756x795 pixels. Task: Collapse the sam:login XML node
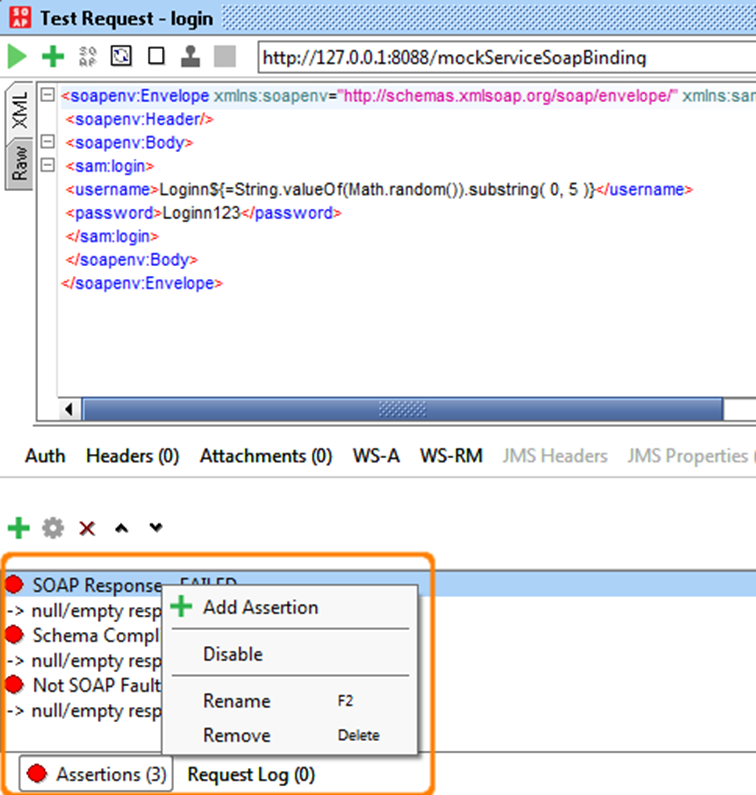pos(48,165)
